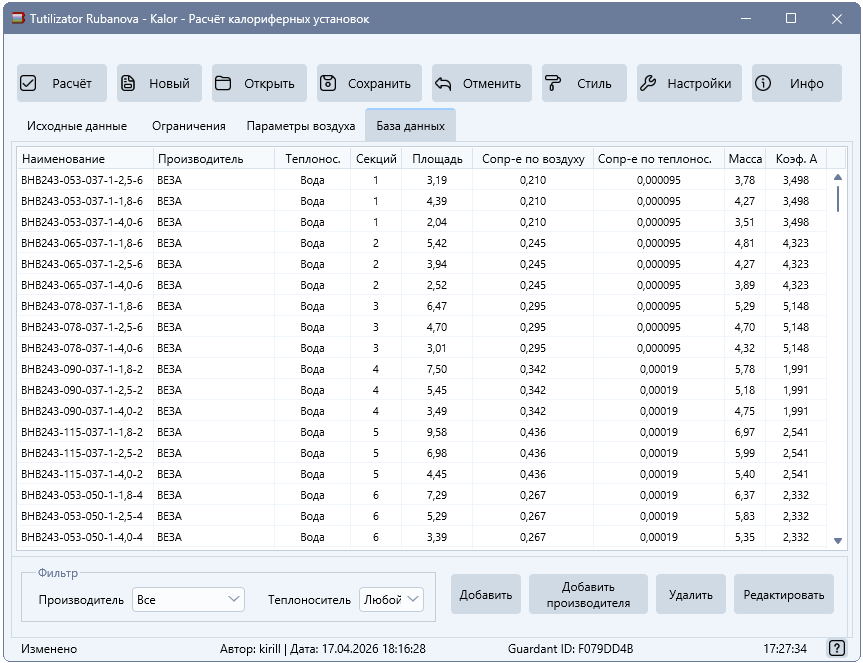Open the Теплоноситель filter dropdown
This screenshot has height=663, width=863.
coord(391,599)
